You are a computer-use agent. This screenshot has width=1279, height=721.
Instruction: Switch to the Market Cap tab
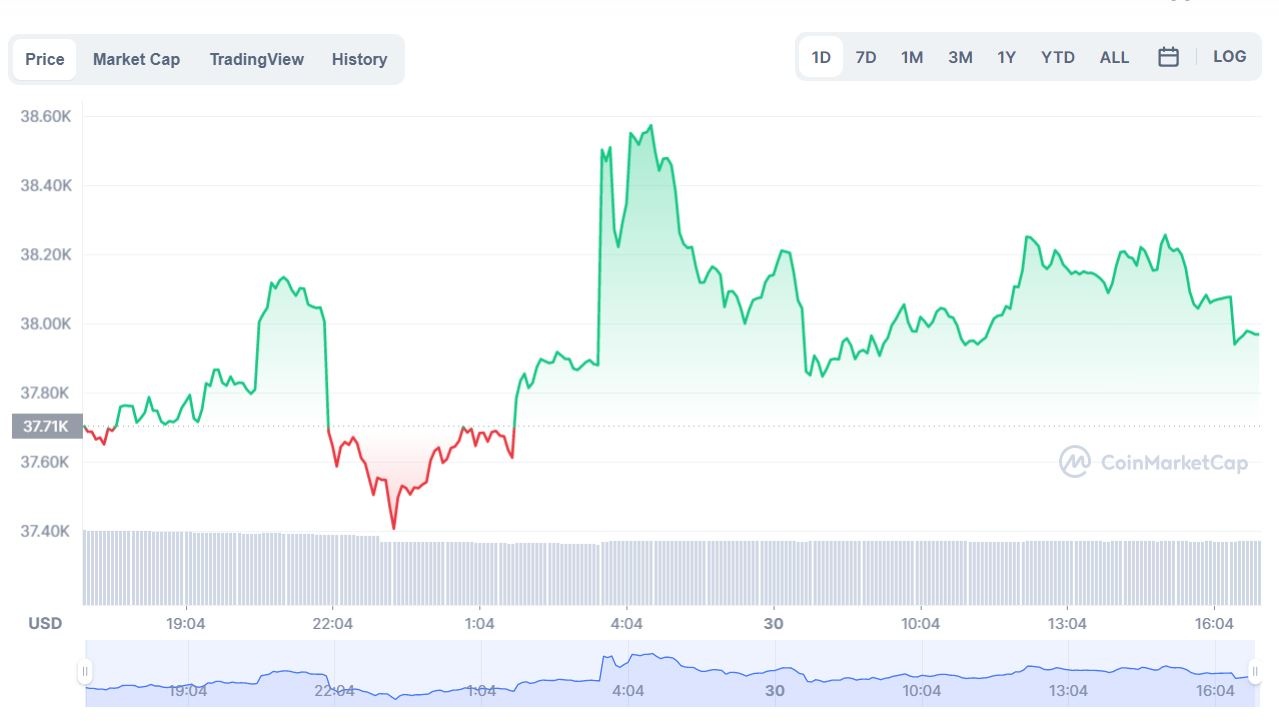point(136,59)
